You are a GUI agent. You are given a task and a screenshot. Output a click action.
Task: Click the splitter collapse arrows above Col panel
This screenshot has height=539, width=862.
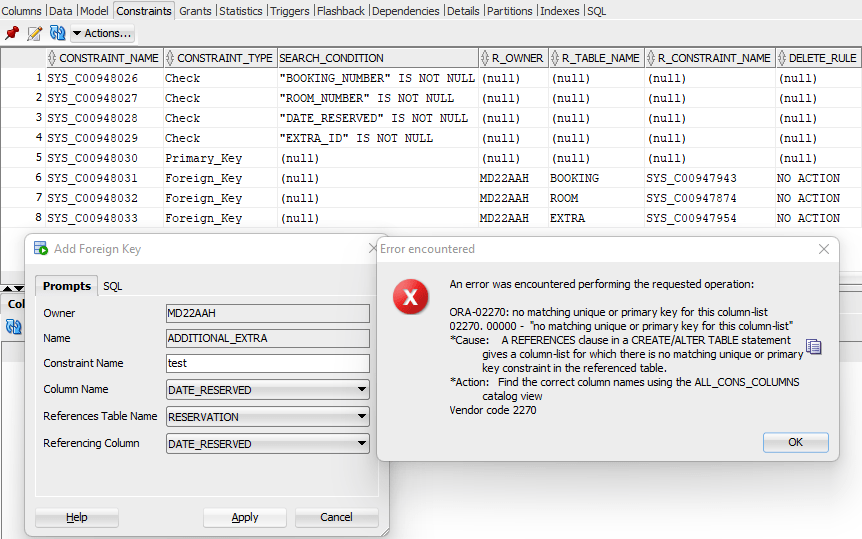13,288
